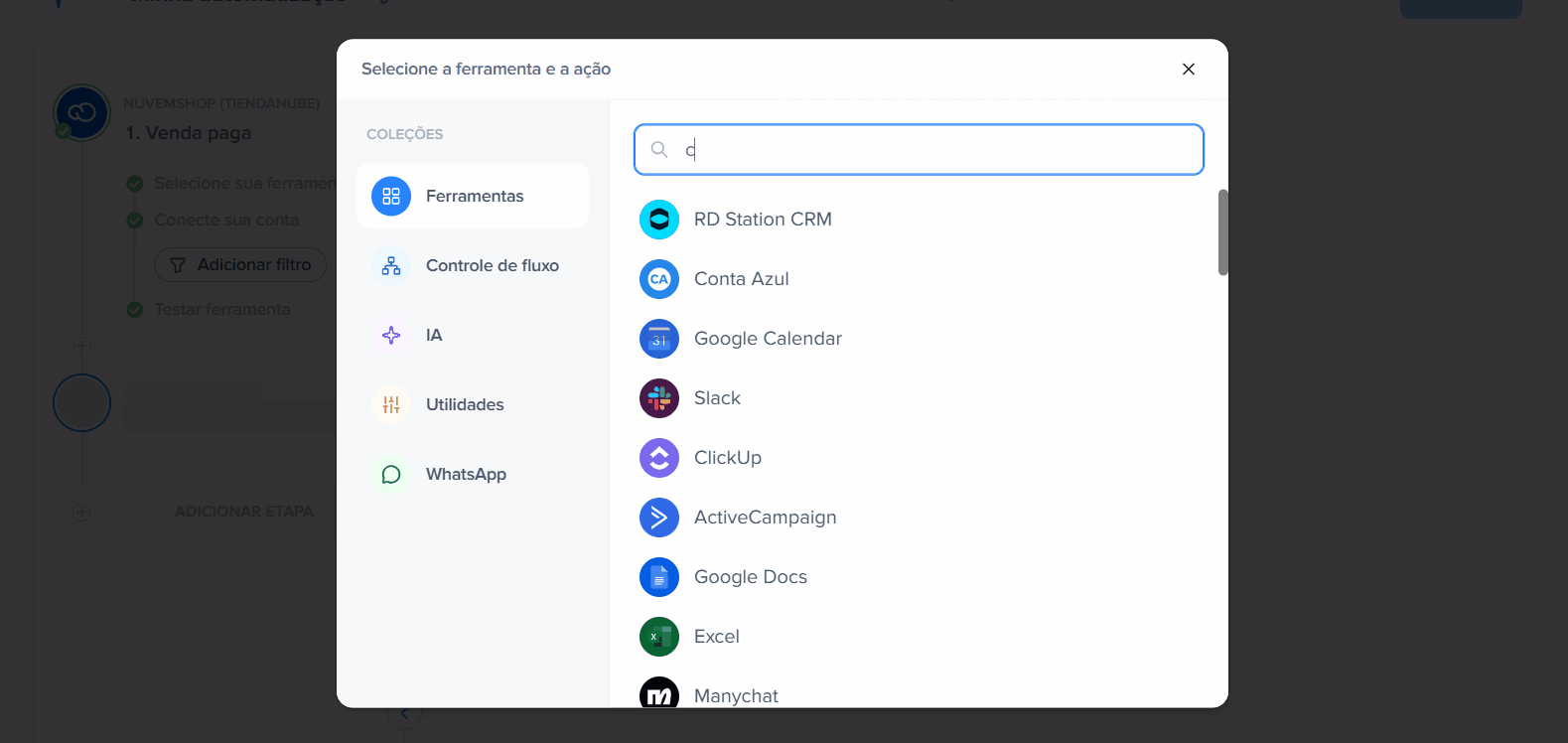Click the Google Docs logo icon
The image size is (1568, 743).
(x=659, y=577)
